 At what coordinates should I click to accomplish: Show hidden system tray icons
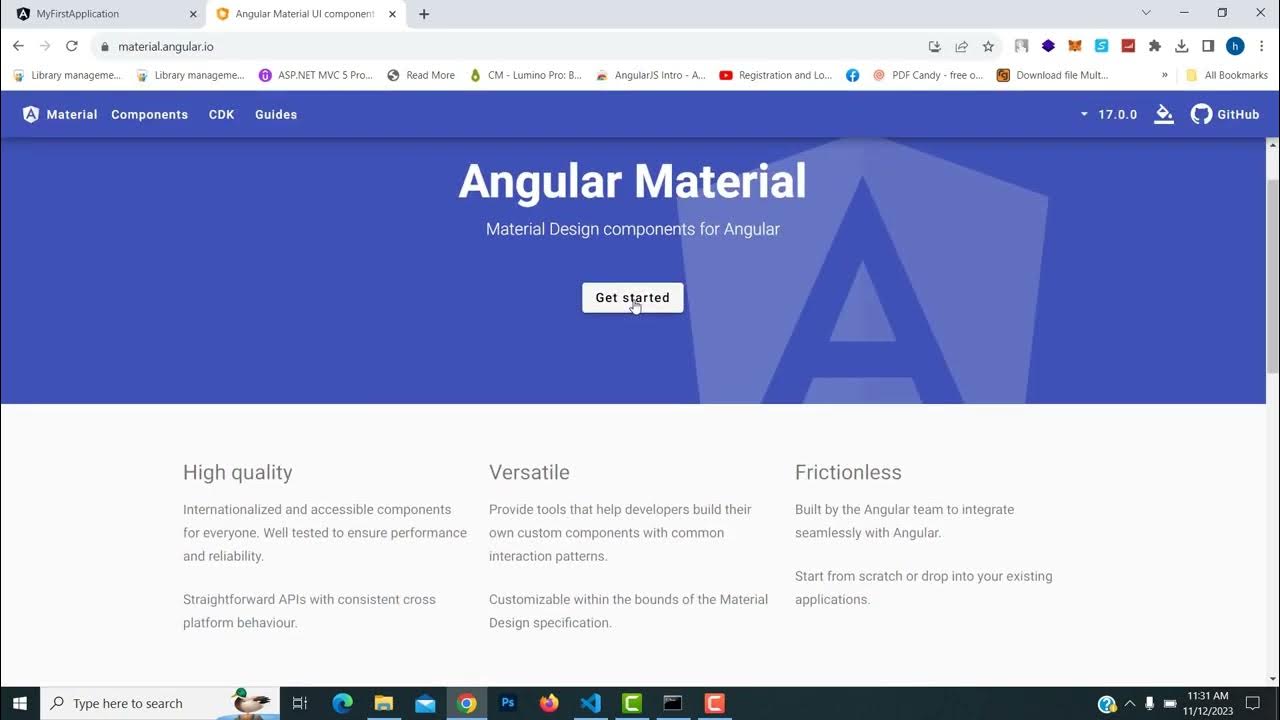1130,703
